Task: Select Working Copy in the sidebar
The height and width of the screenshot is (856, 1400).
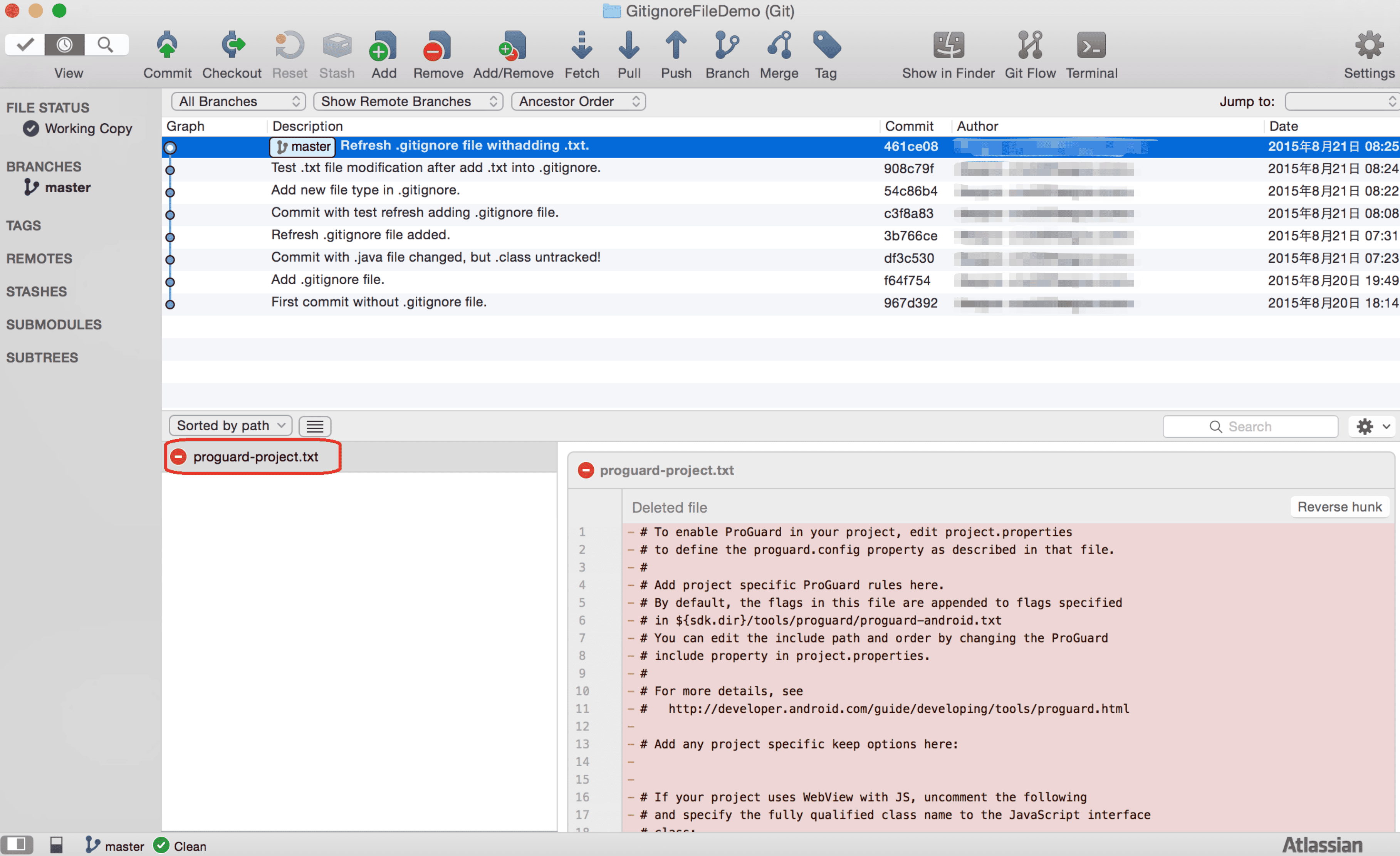Action: click(x=78, y=129)
